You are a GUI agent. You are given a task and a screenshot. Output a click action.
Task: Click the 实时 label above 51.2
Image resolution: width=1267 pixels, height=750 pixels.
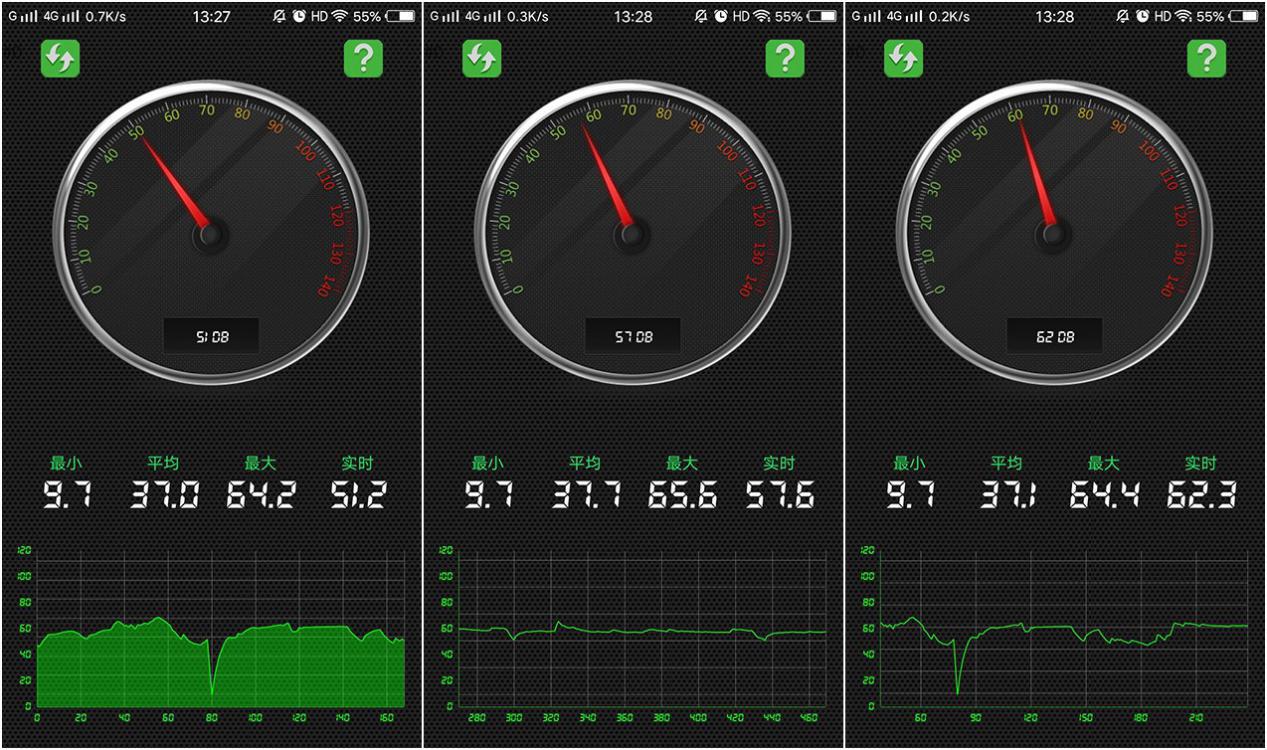pos(358,464)
